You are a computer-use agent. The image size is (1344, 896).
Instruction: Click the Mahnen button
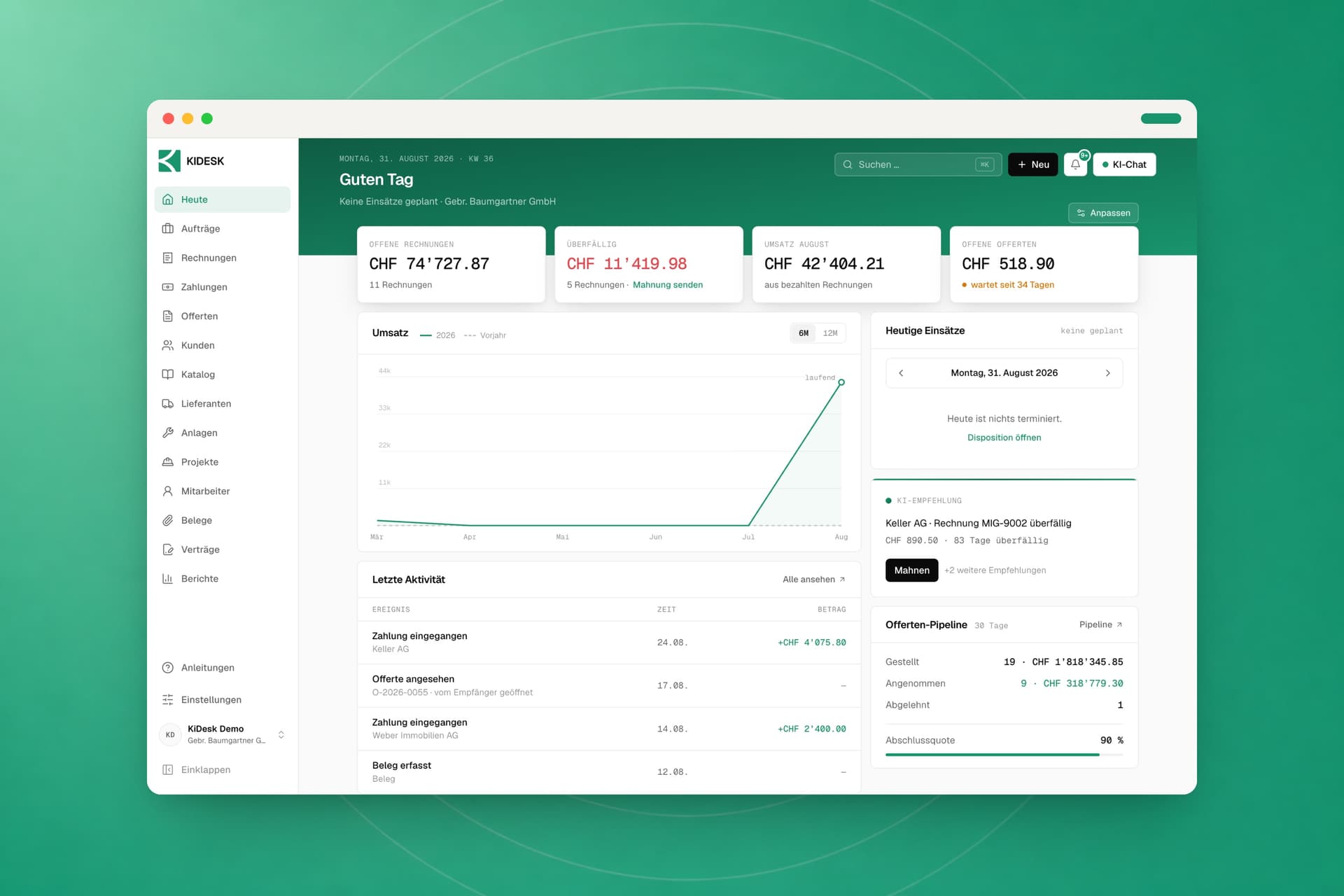(911, 570)
